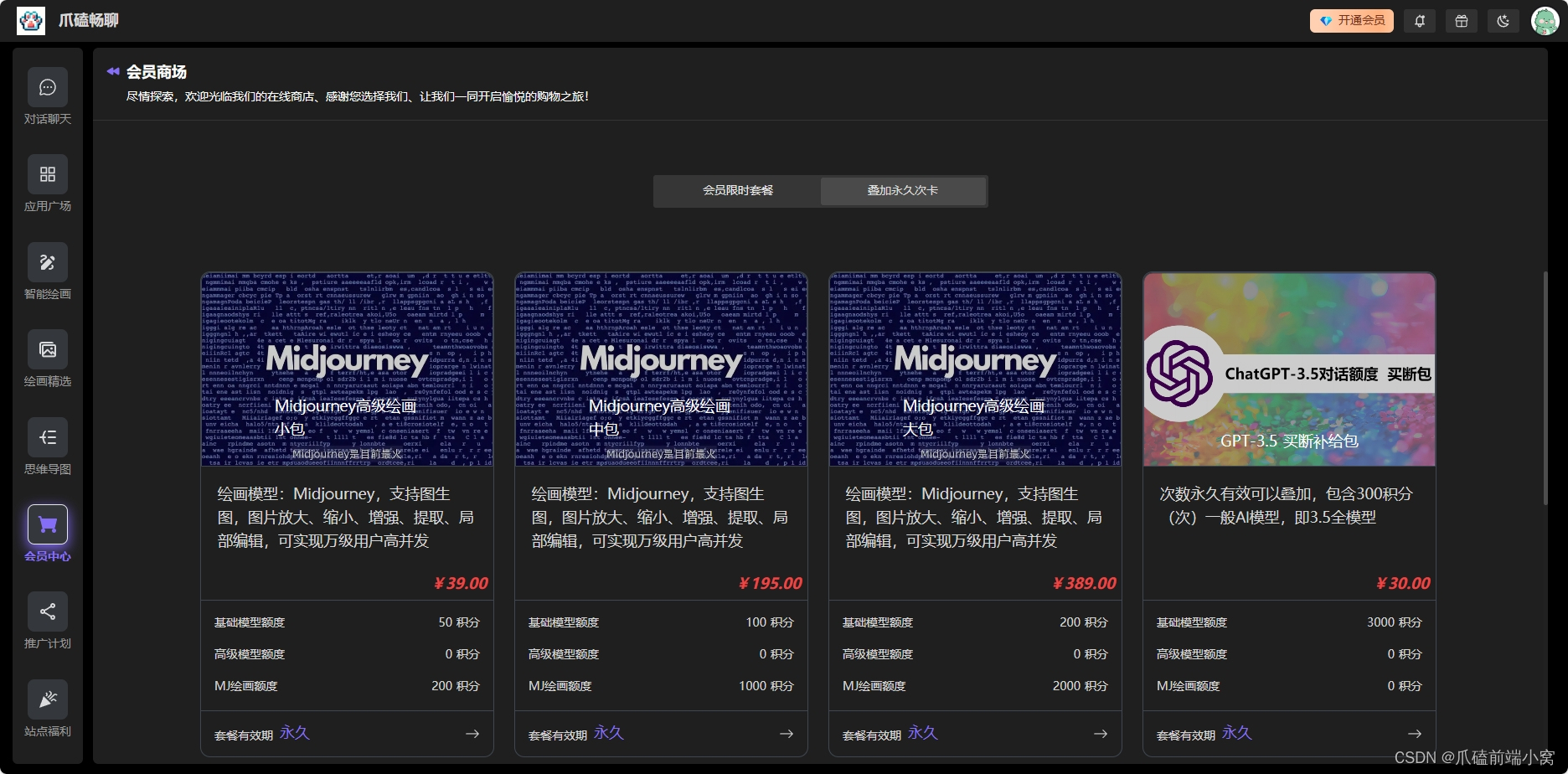Open the 推广计划 share icon
Screen dimensions: 1568x774
pyautogui.click(x=48, y=611)
